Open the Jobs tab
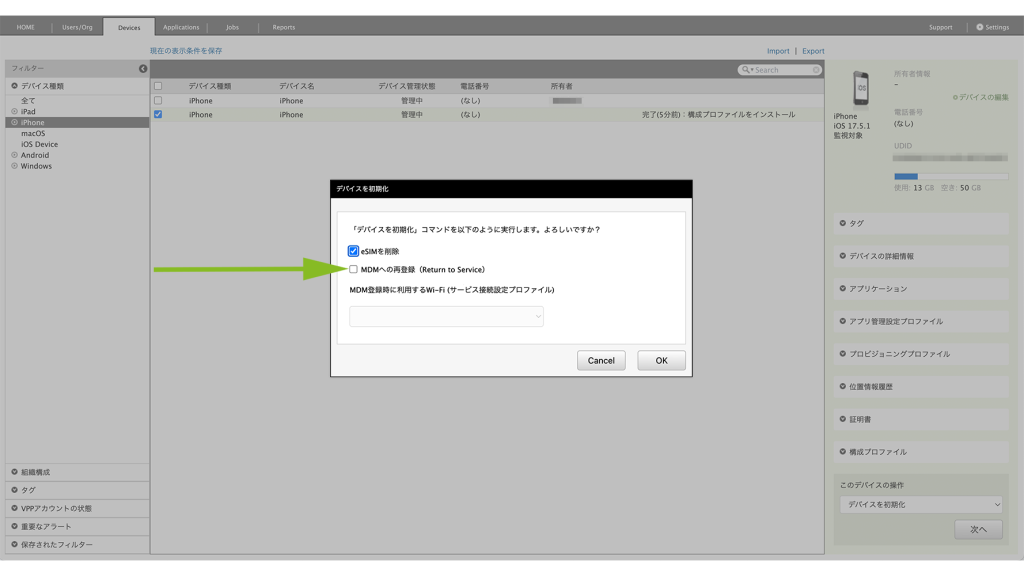Image resolution: width=1024 pixels, height=576 pixels. 232,27
